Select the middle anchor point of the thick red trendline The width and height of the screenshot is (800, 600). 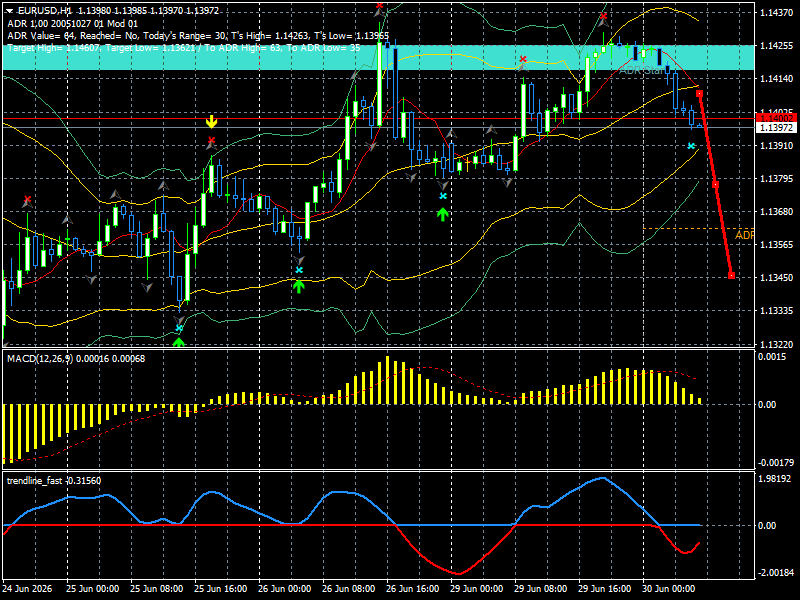coord(715,185)
